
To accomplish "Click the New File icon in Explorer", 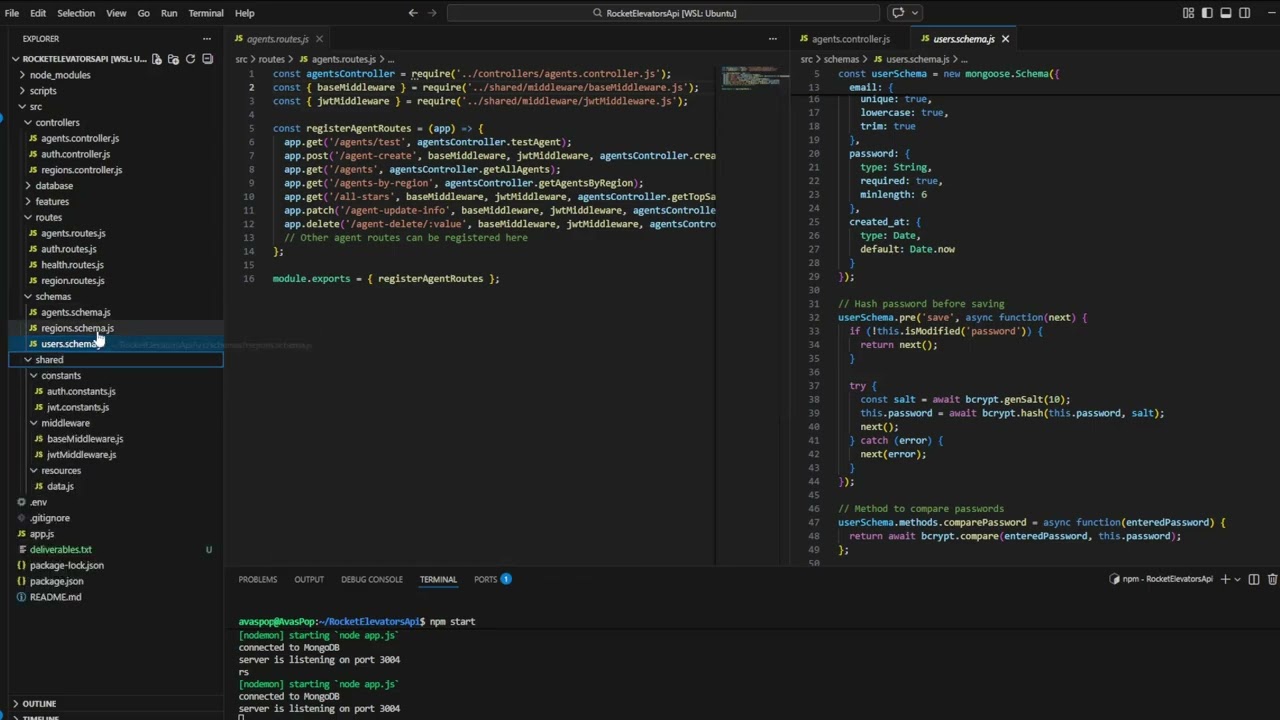I will pyautogui.click(x=157, y=59).
